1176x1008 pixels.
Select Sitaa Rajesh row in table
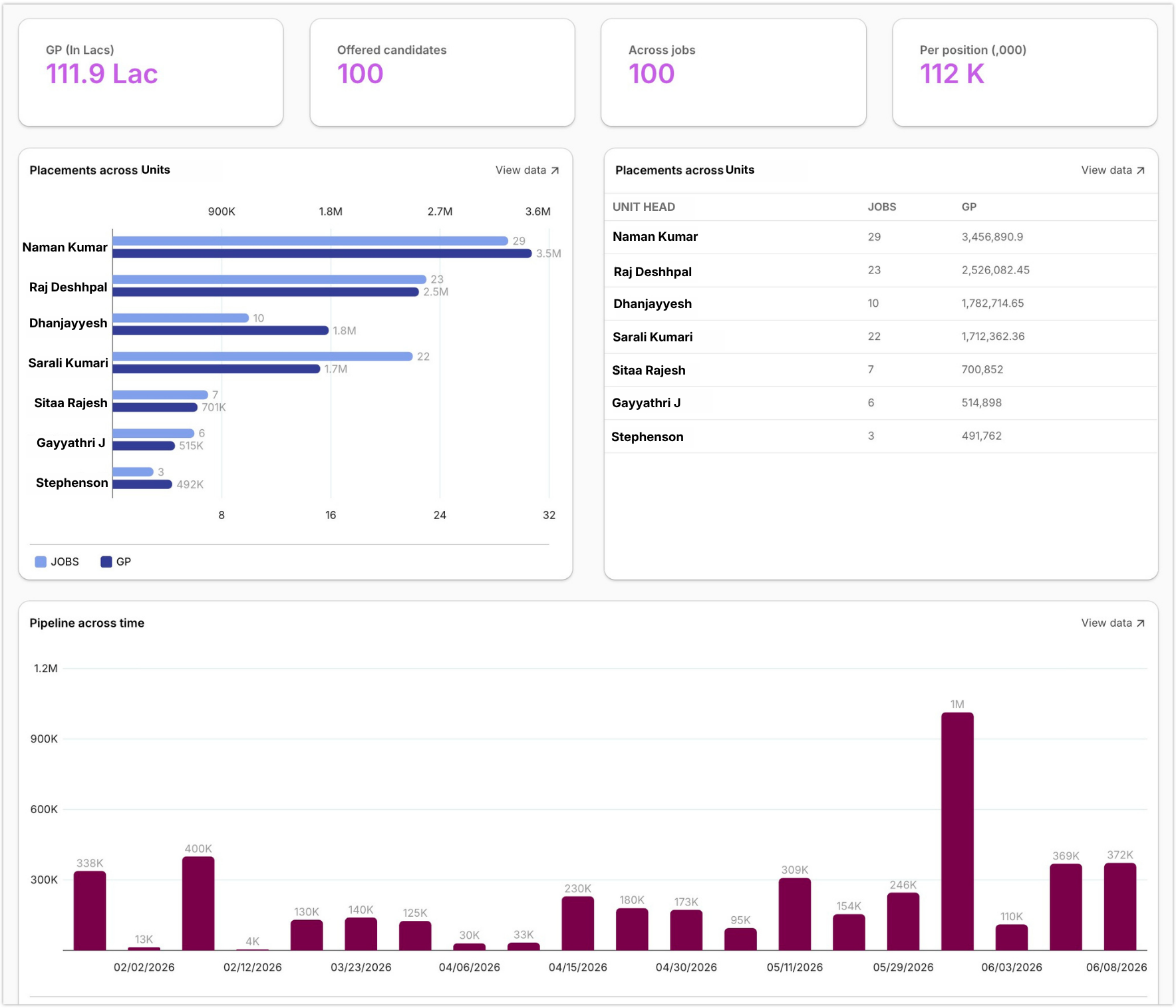click(x=881, y=370)
